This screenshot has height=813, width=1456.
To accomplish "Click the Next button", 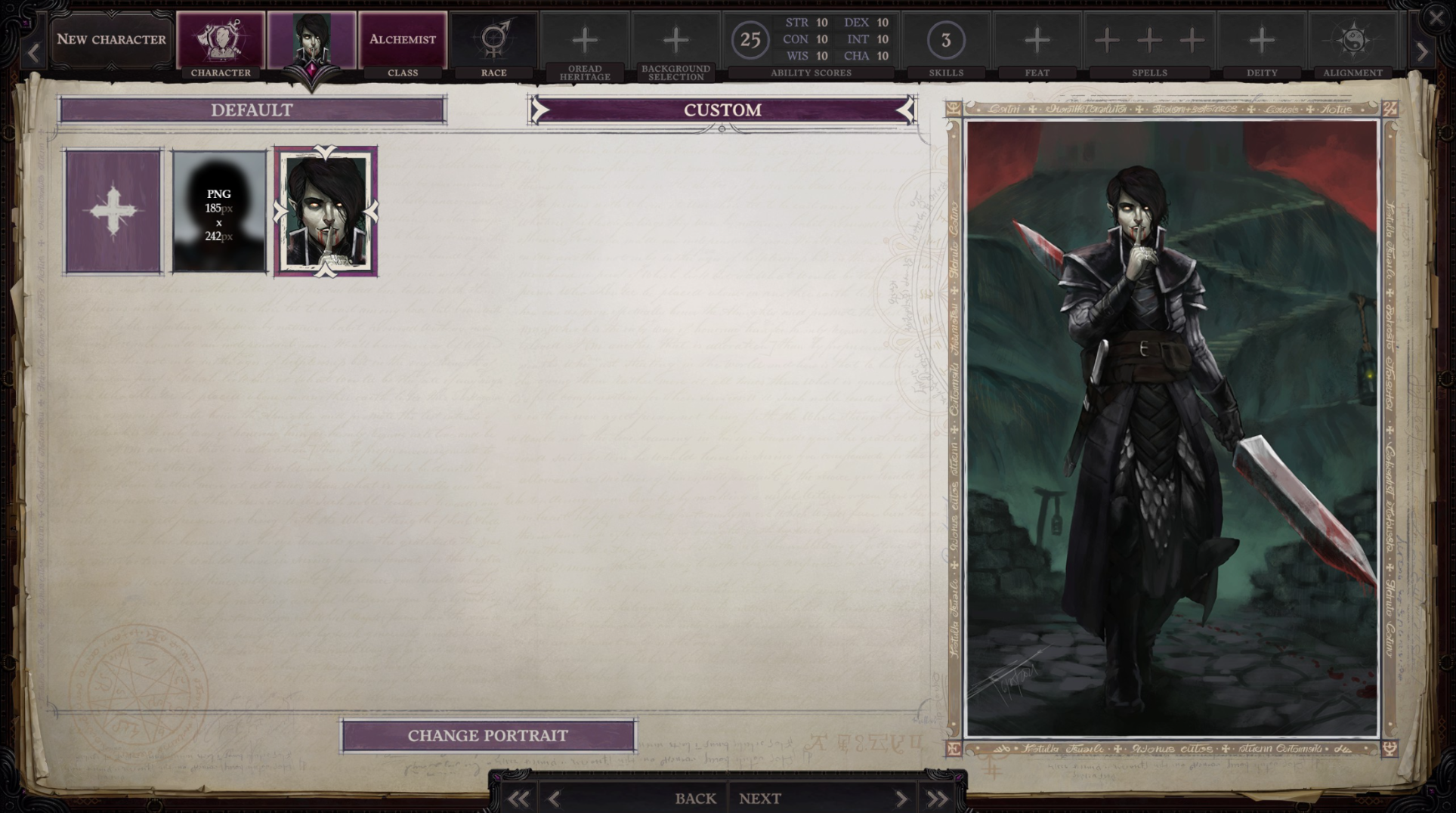I will tap(760, 798).
